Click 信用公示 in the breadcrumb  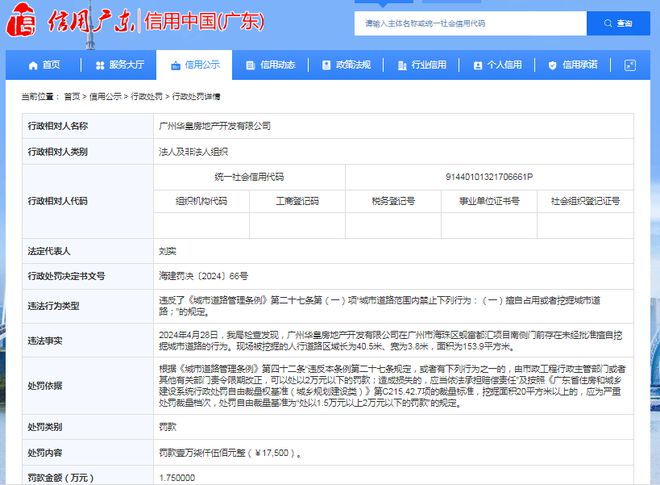point(105,96)
